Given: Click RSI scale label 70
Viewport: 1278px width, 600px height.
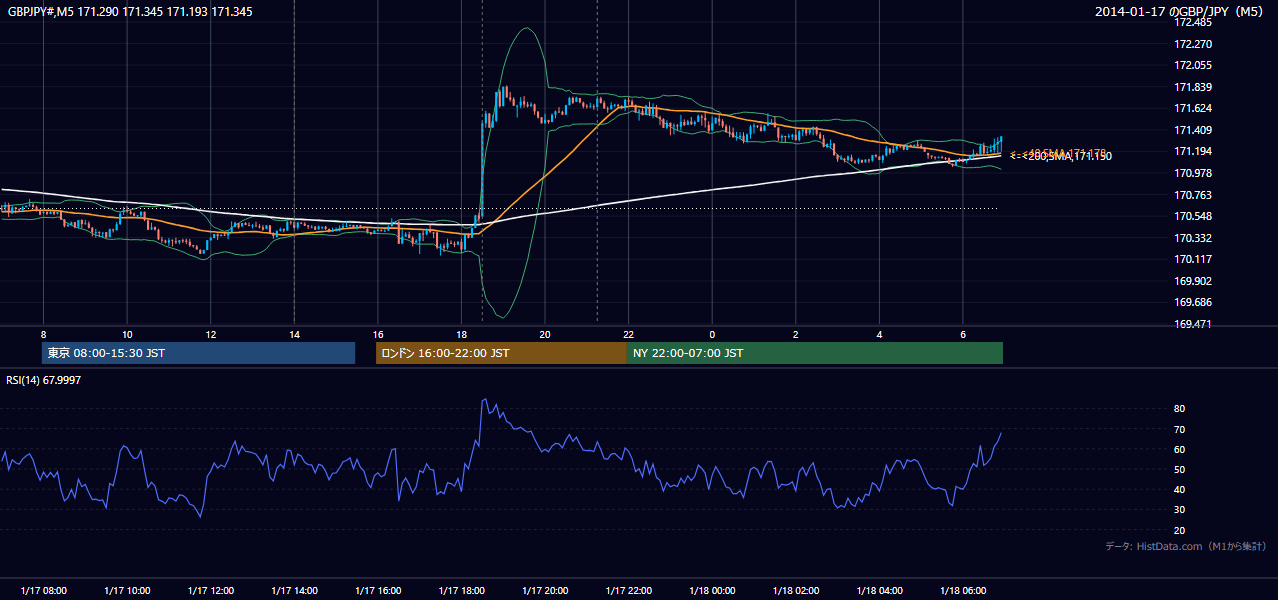Looking at the screenshot, I should tap(1179, 429).
